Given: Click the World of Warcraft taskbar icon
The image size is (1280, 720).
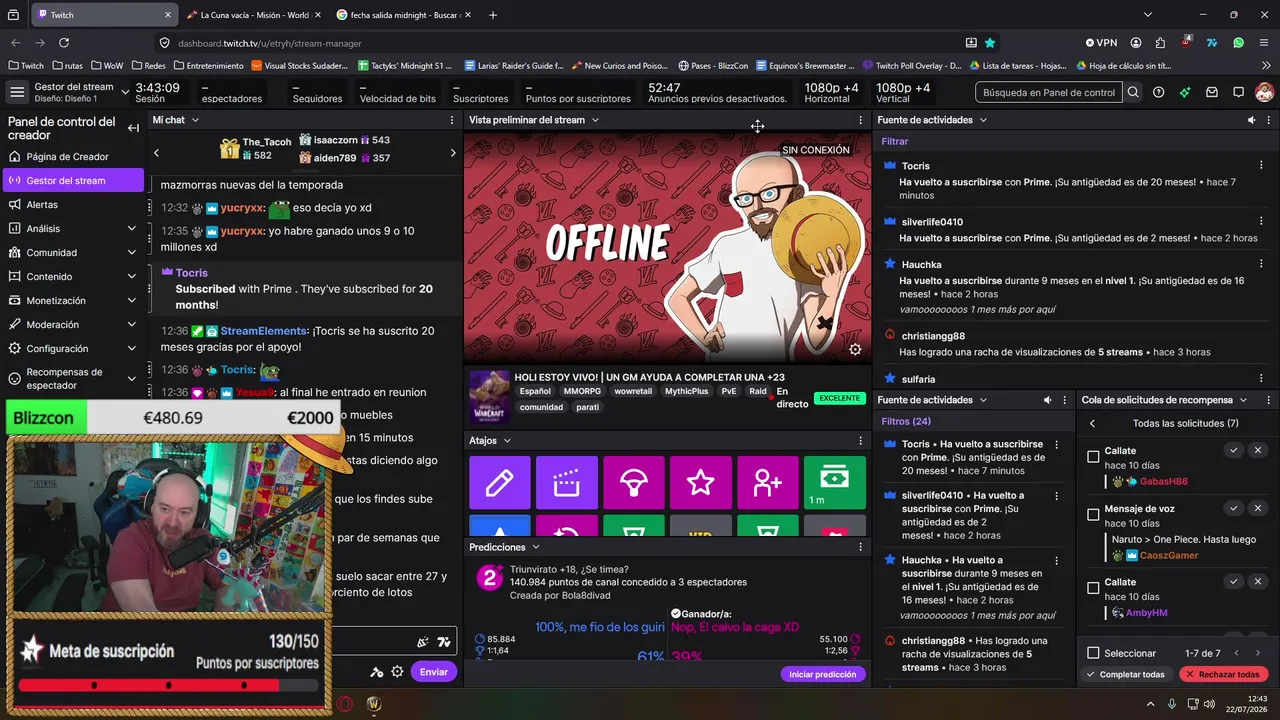Looking at the screenshot, I should coord(374,704).
